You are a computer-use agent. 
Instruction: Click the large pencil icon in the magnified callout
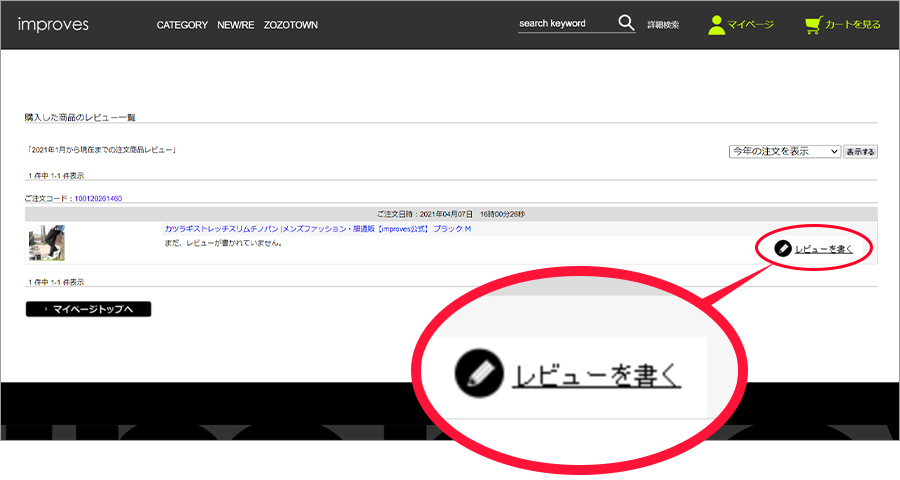click(477, 375)
